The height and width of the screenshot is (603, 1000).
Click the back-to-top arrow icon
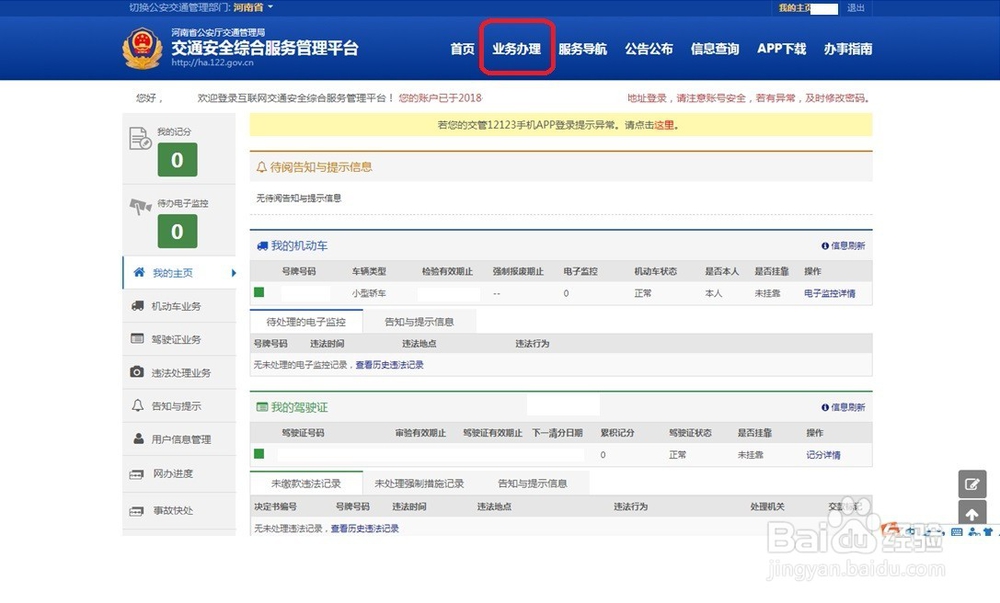click(x=972, y=514)
